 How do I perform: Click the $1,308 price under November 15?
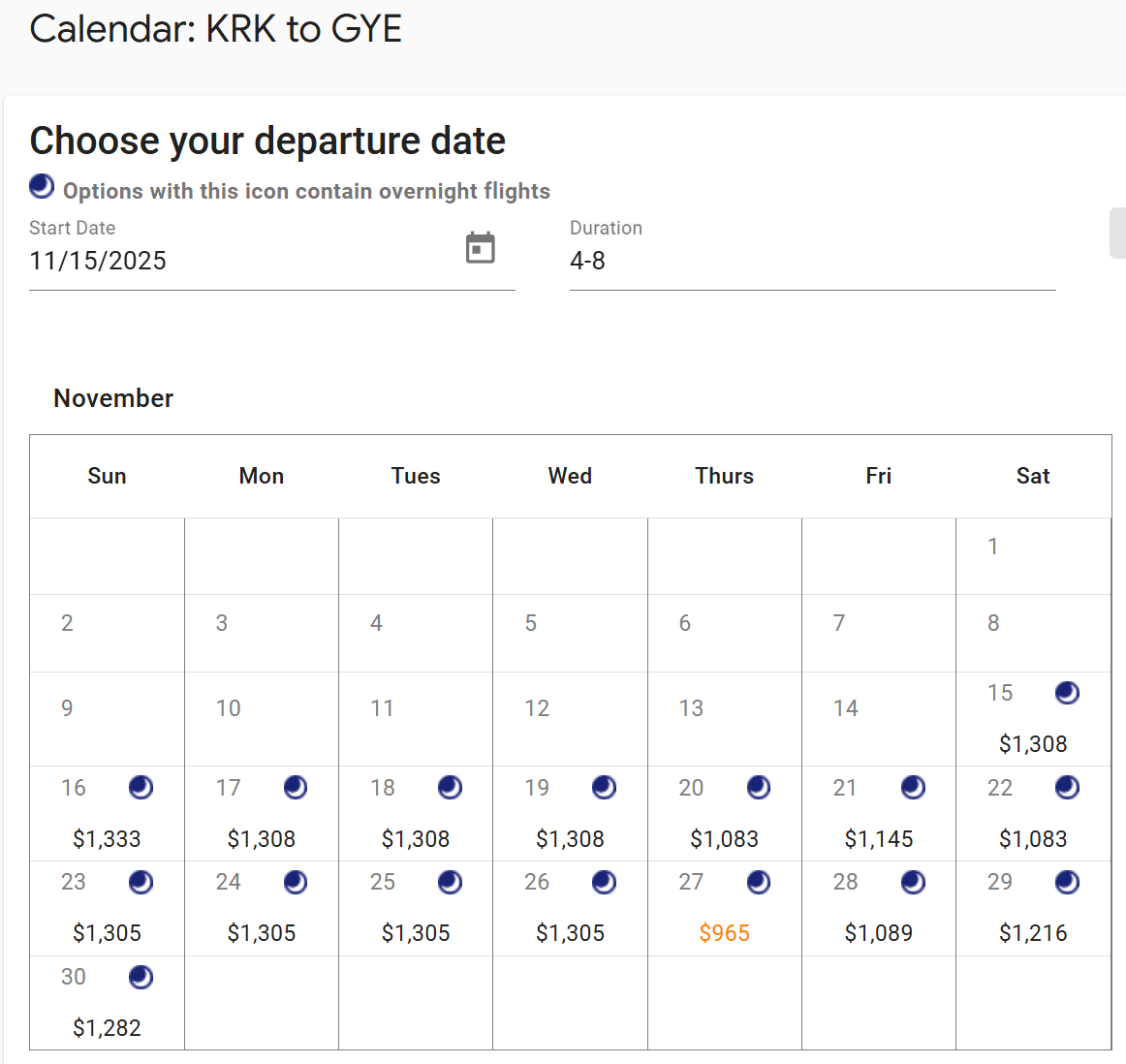pyautogui.click(x=1033, y=744)
